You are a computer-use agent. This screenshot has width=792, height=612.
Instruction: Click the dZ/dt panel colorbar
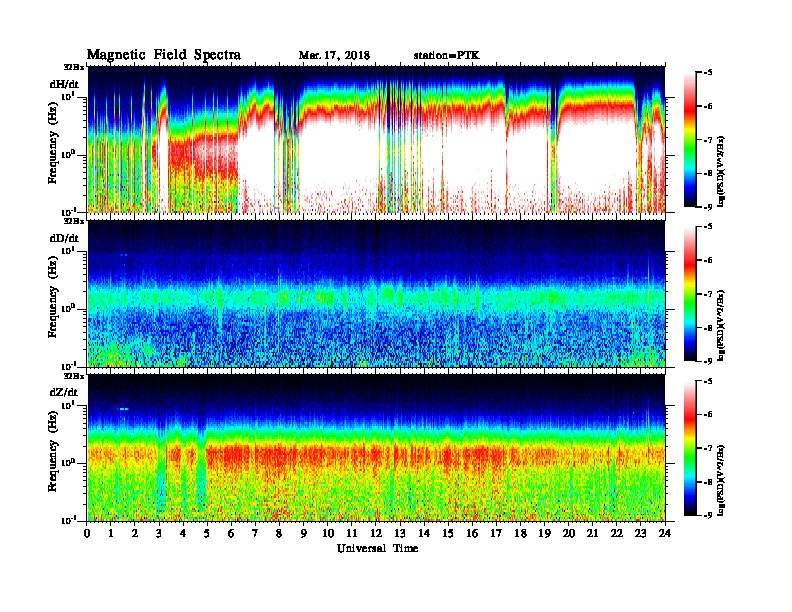(689, 448)
